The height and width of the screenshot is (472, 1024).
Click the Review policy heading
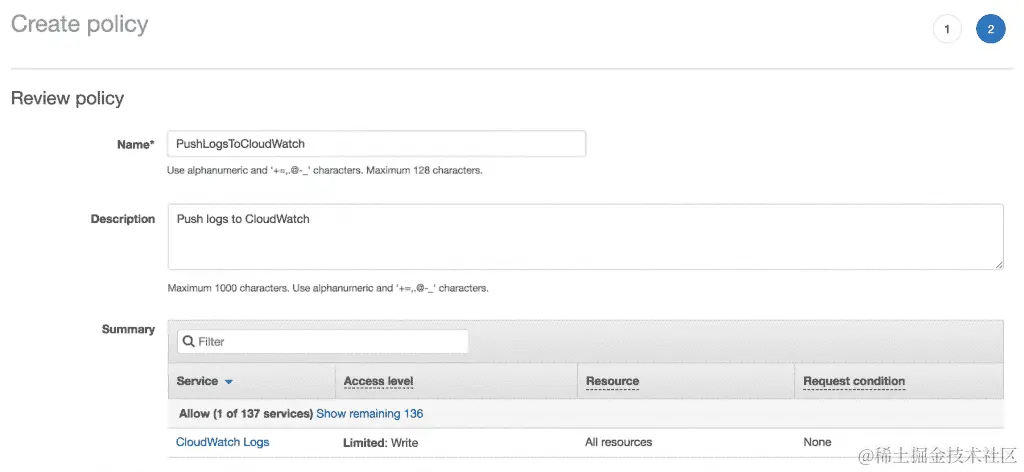coord(67,98)
